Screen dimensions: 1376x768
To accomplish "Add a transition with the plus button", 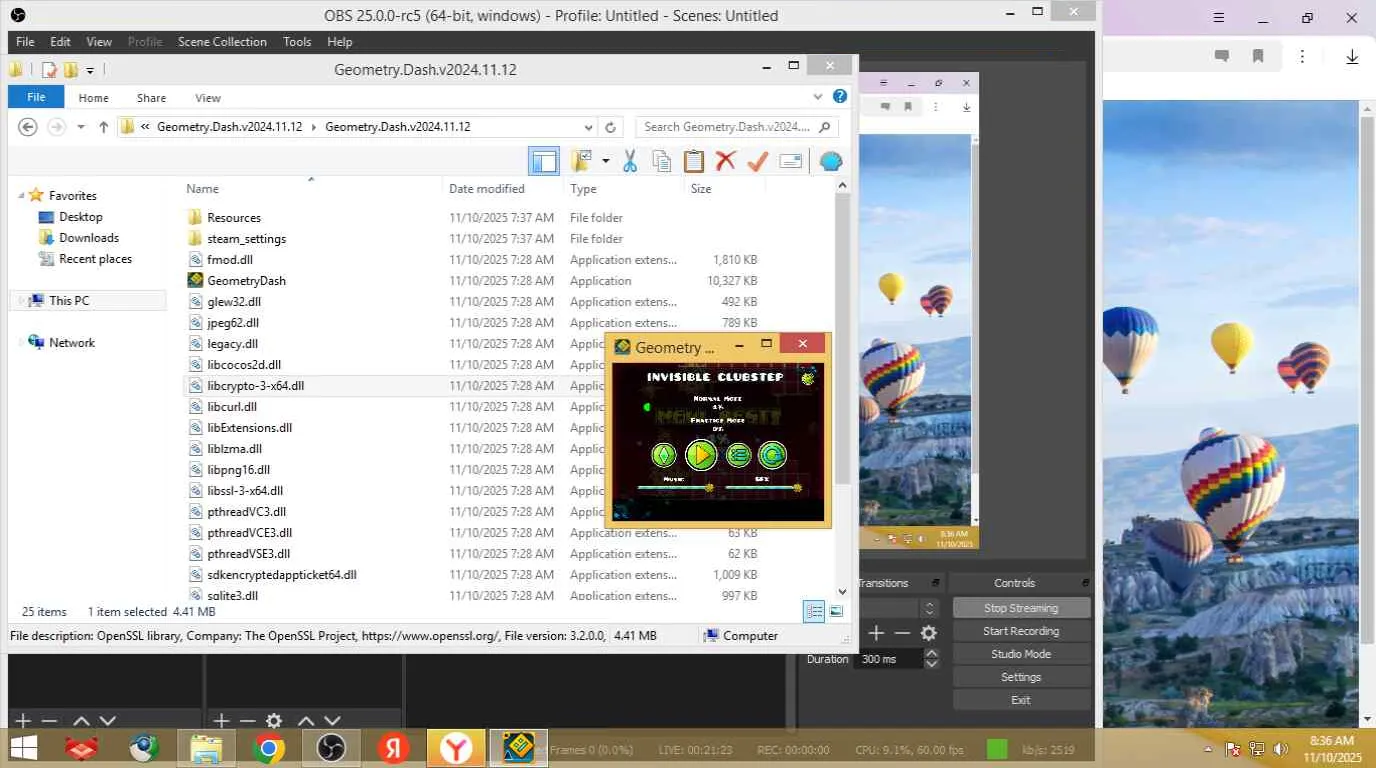I will (x=876, y=633).
